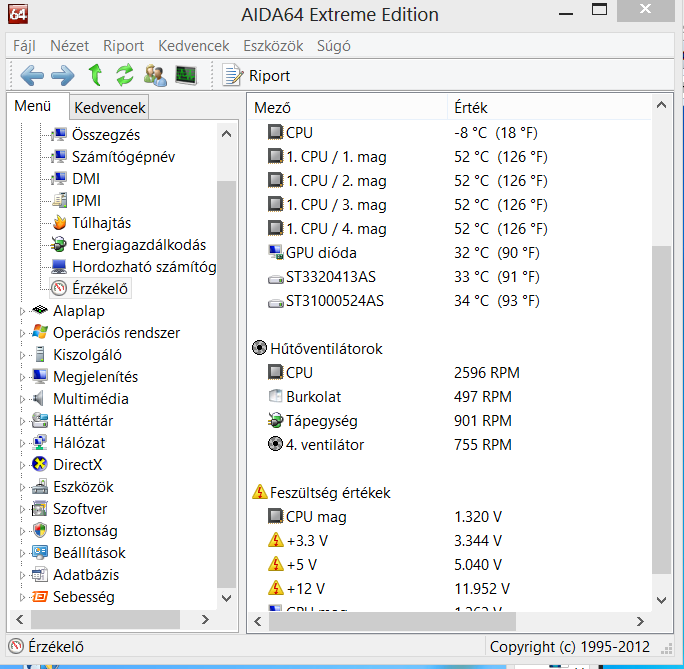The image size is (684, 669).
Task: Open the Fájl menu
Action: click(x=24, y=46)
